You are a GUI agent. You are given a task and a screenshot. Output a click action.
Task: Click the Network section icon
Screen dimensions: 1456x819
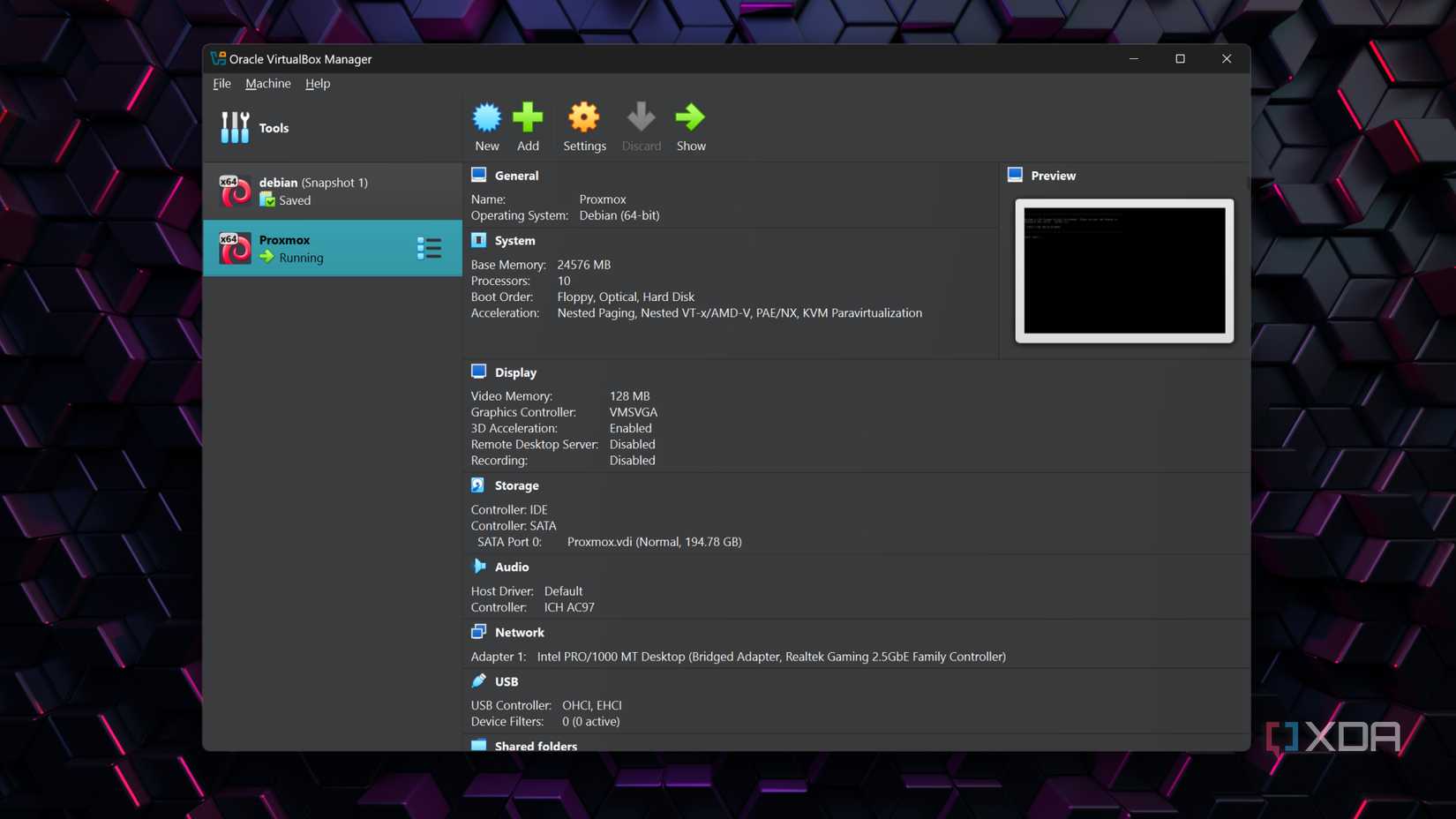pyautogui.click(x=478, y=631)
